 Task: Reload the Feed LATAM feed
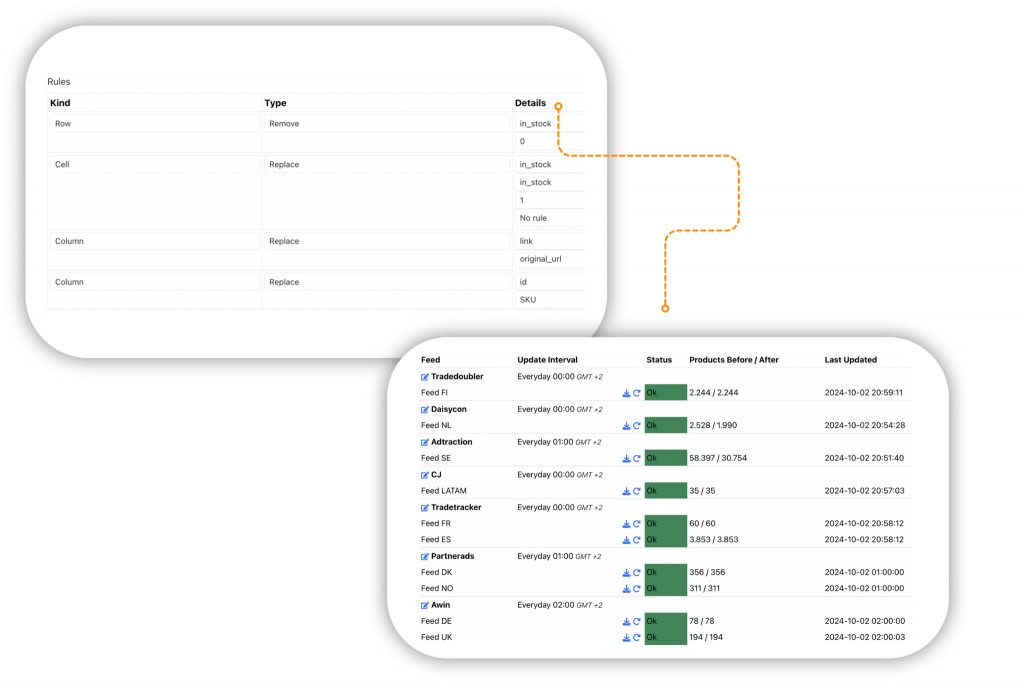[636, 491]
